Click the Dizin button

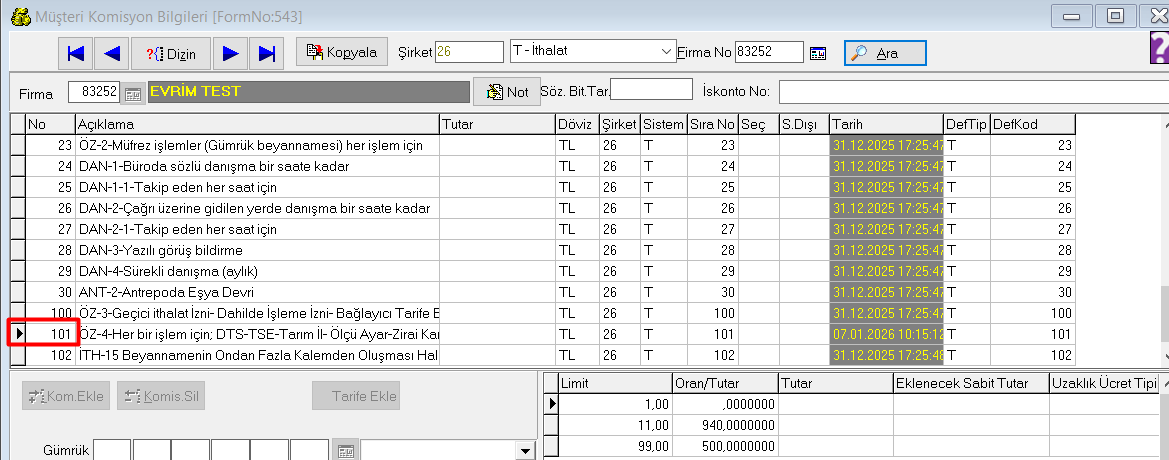[171, 53]
